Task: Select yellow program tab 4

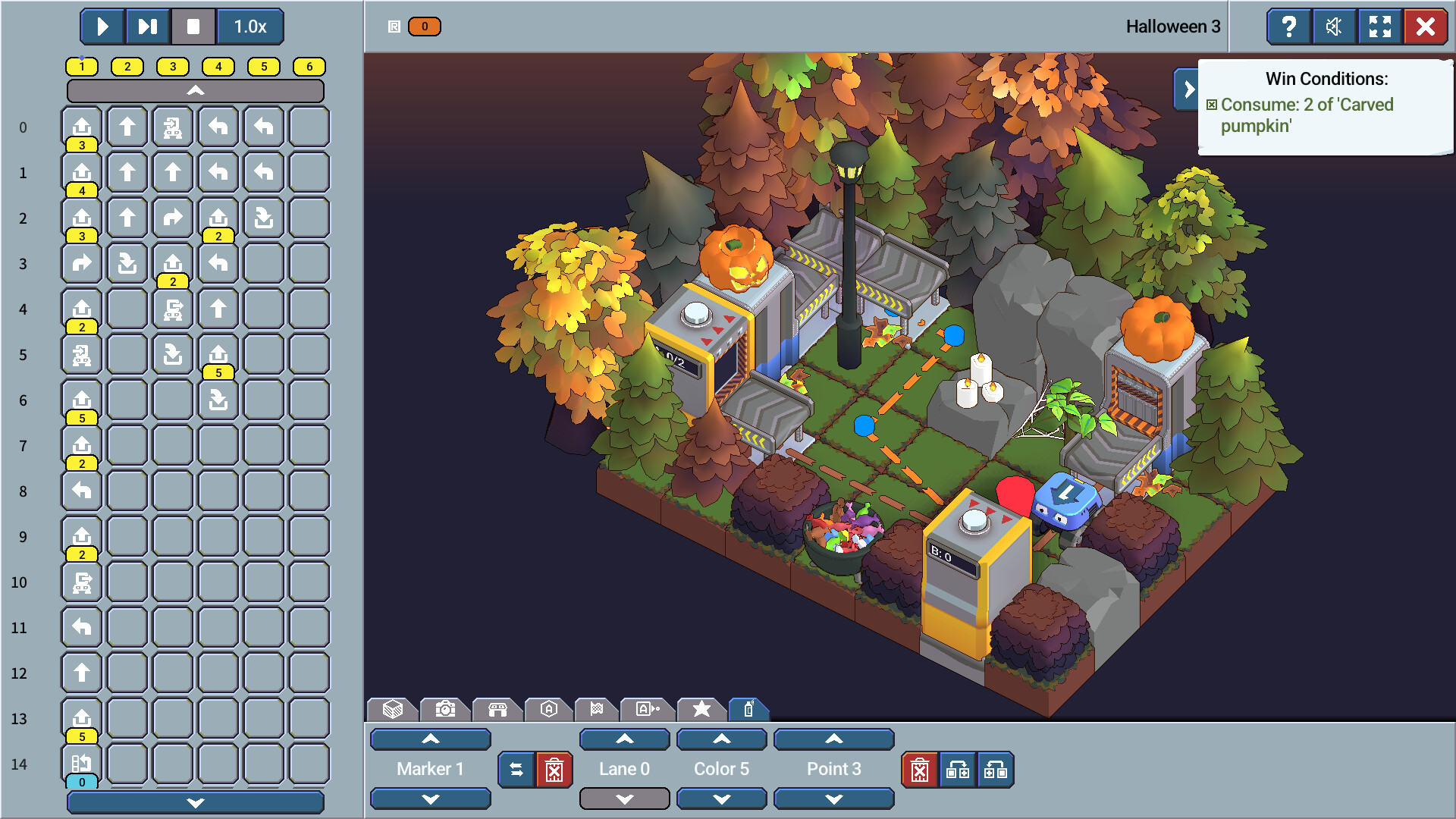Action: tap(218, 67)
